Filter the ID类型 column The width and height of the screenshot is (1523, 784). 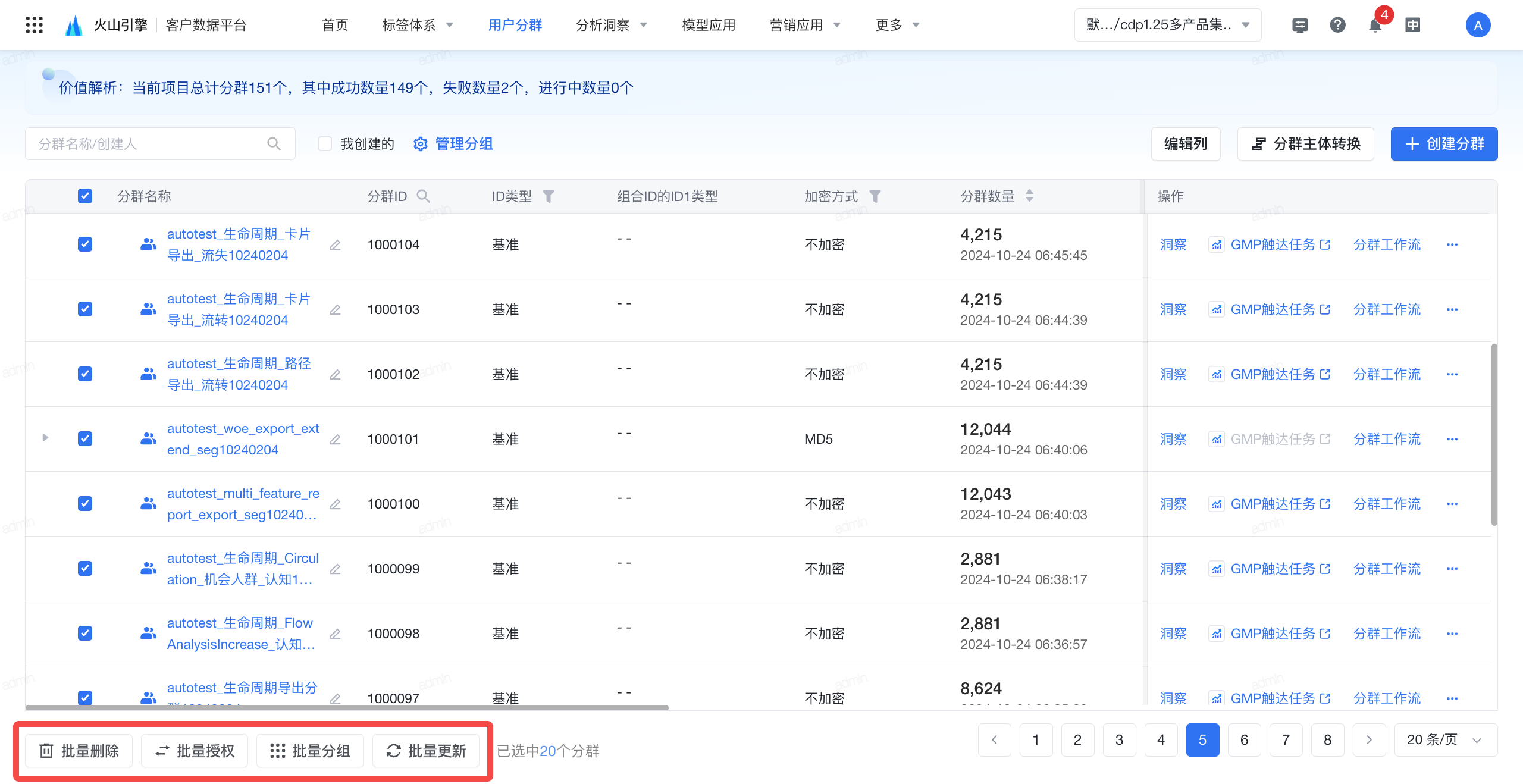click(x=549, y=196)
